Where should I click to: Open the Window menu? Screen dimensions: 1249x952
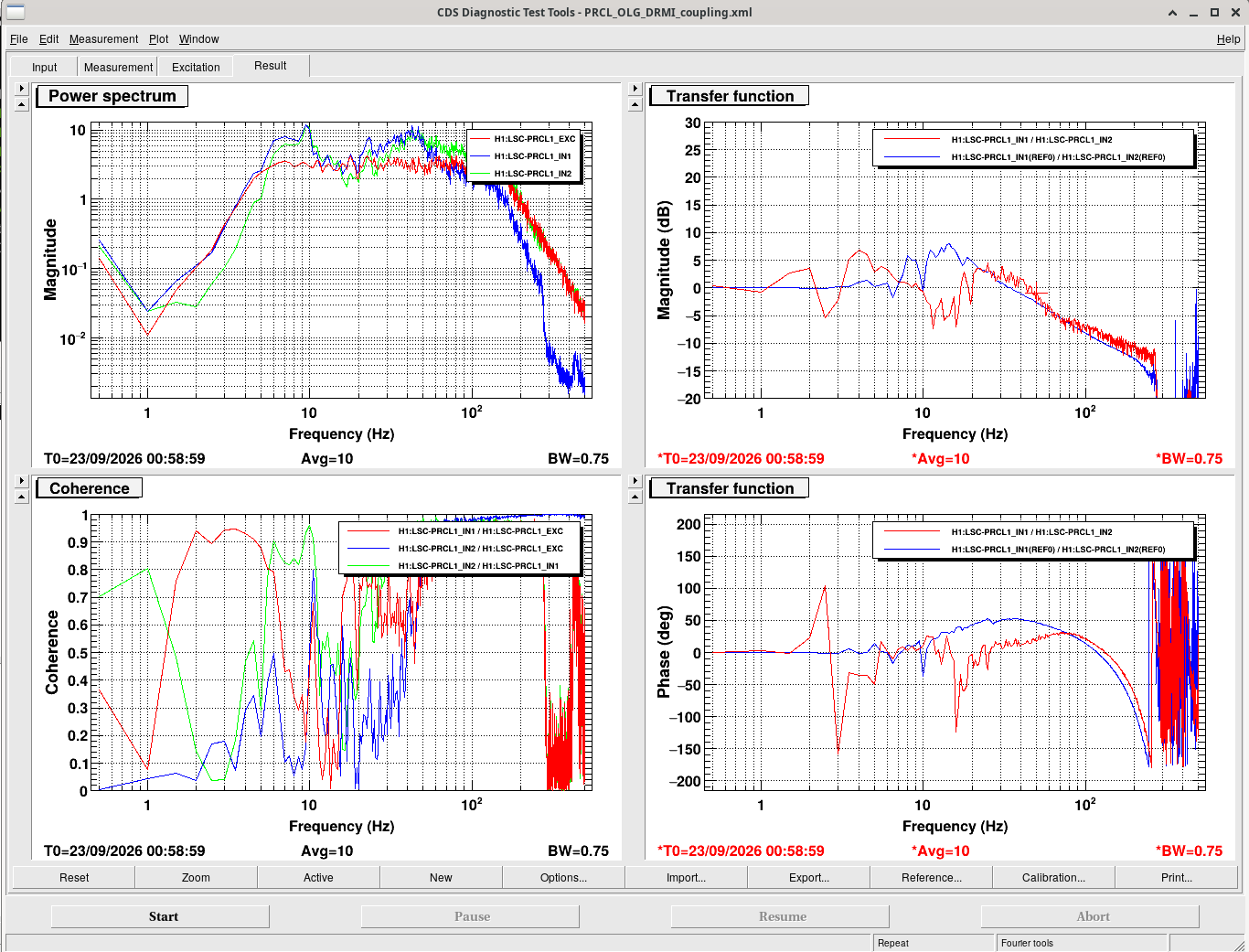tap(198, 39)
